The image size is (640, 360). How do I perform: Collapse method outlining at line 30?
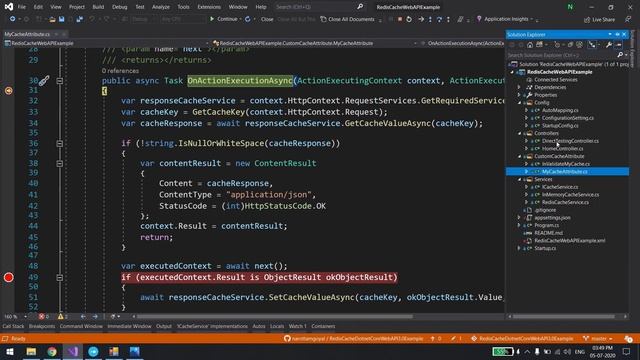point(60,81)
